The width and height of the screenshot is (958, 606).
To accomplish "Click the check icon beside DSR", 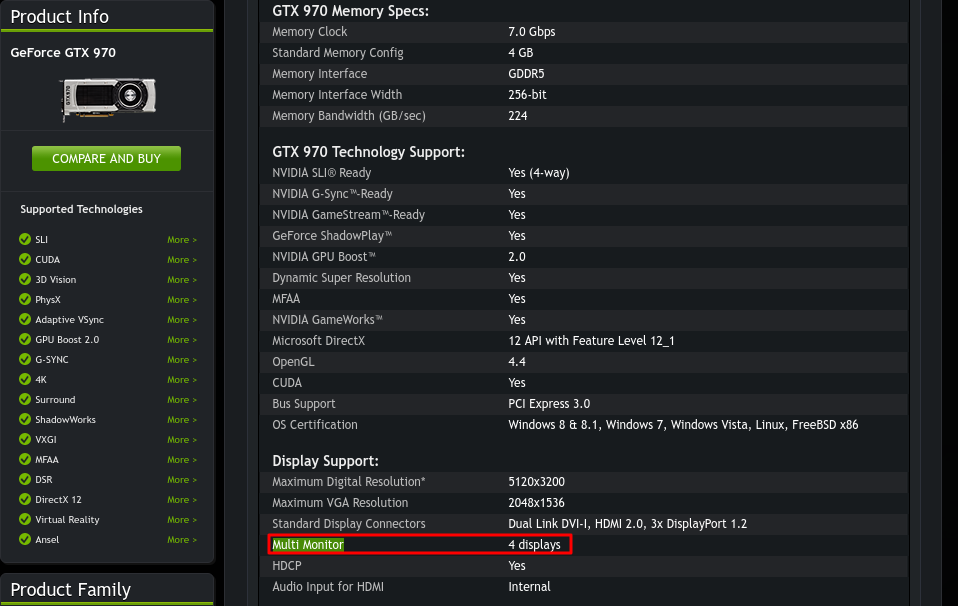I will tap(25, 480).
